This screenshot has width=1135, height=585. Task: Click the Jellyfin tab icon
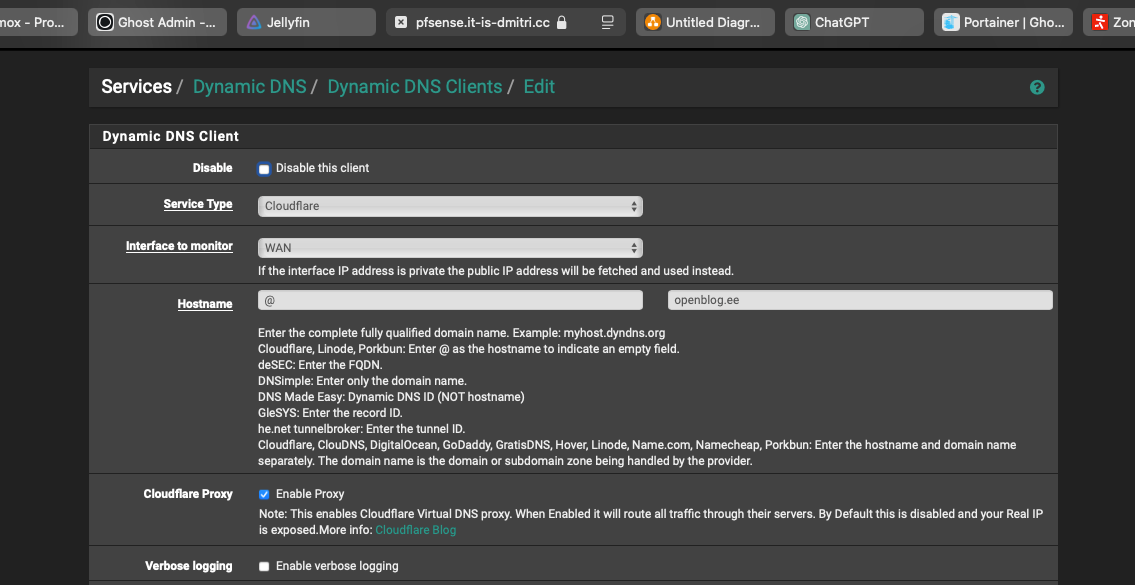pyautogui.click(x=254, y=22)
